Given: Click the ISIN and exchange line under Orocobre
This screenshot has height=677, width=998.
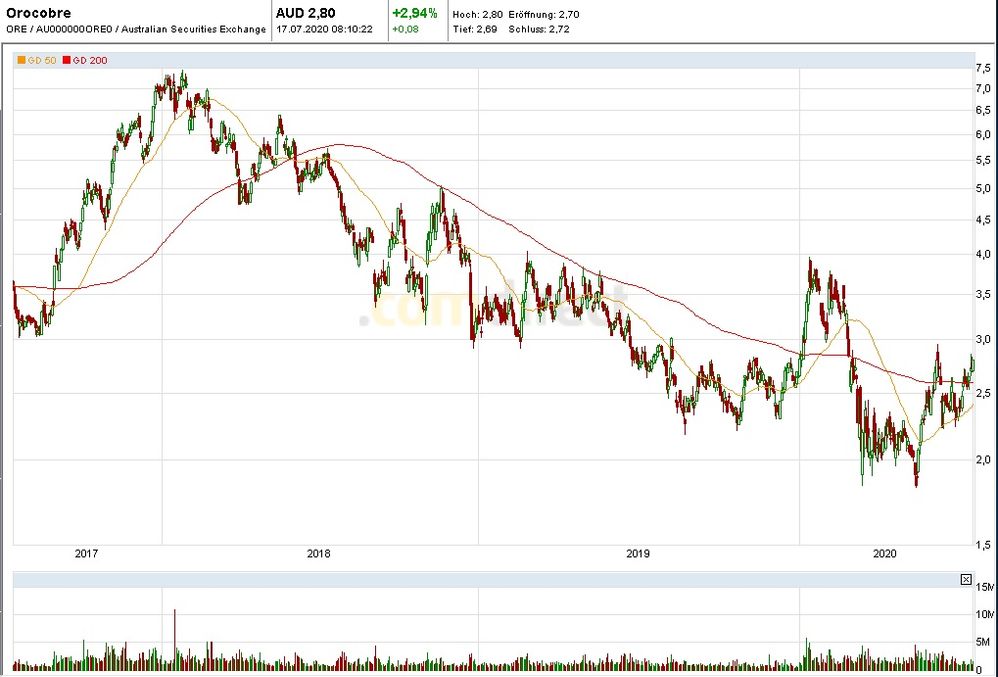Looking at the screenshot, I should coord(136,29).
